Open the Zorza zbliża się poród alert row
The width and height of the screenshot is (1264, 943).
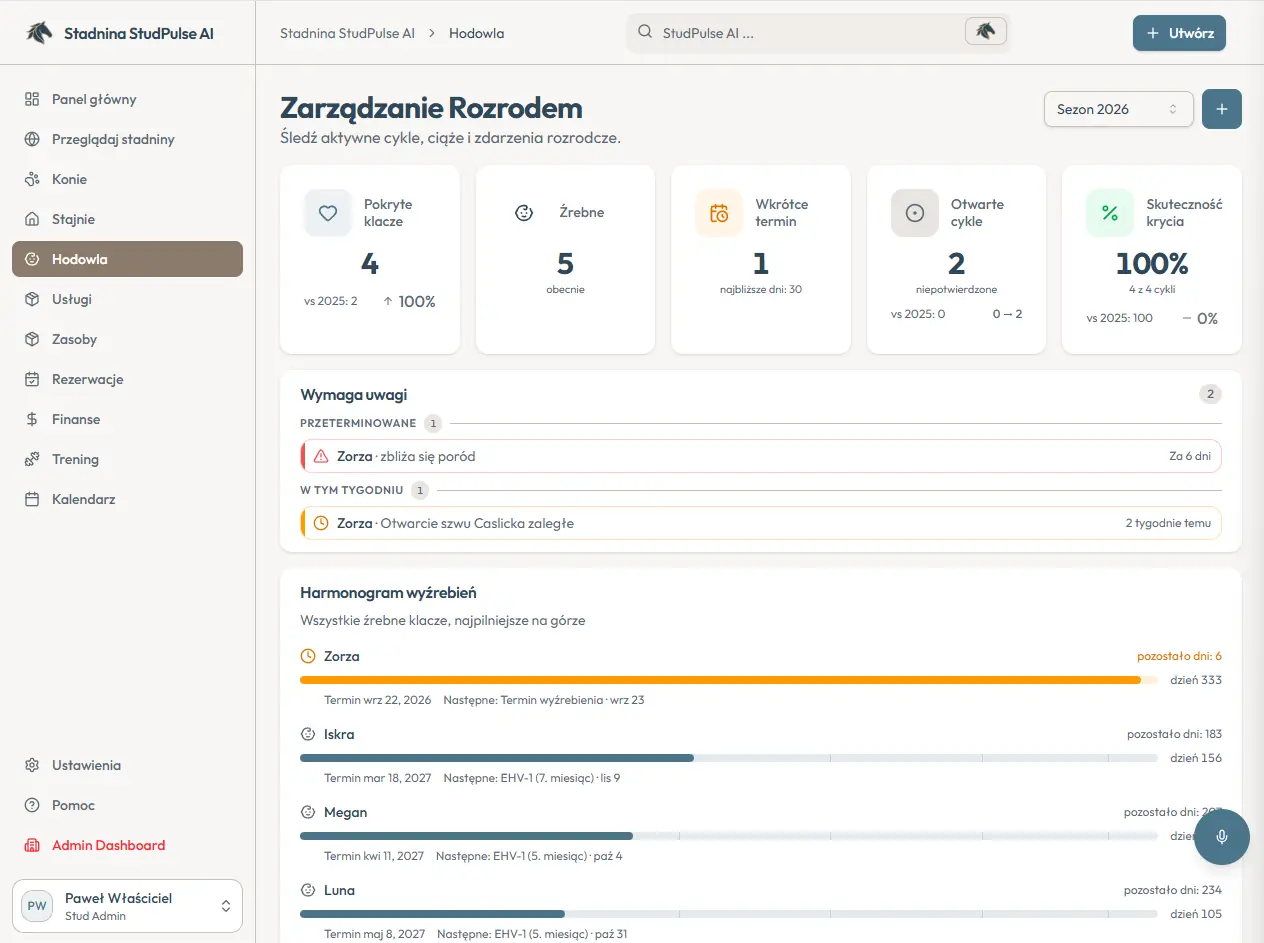[761, 456]
